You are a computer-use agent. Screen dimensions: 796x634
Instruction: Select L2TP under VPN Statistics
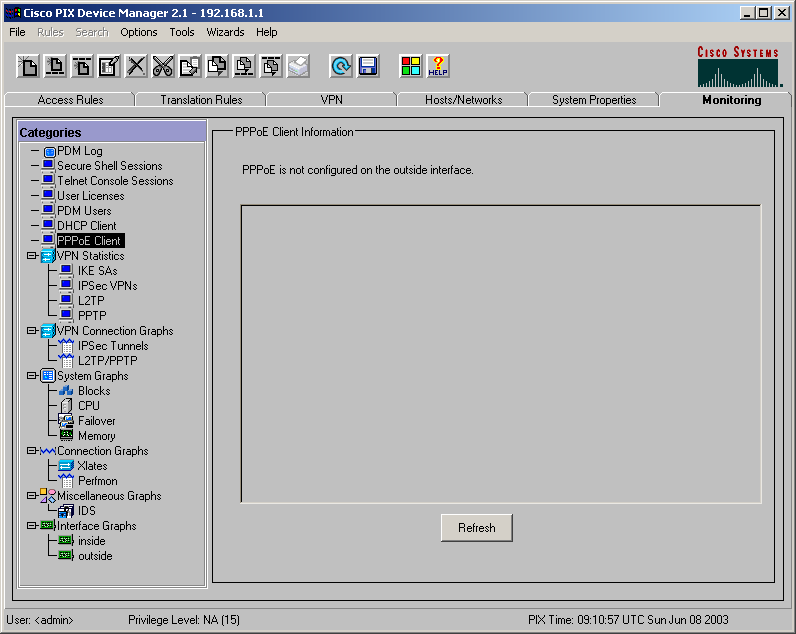click(91, 301)
